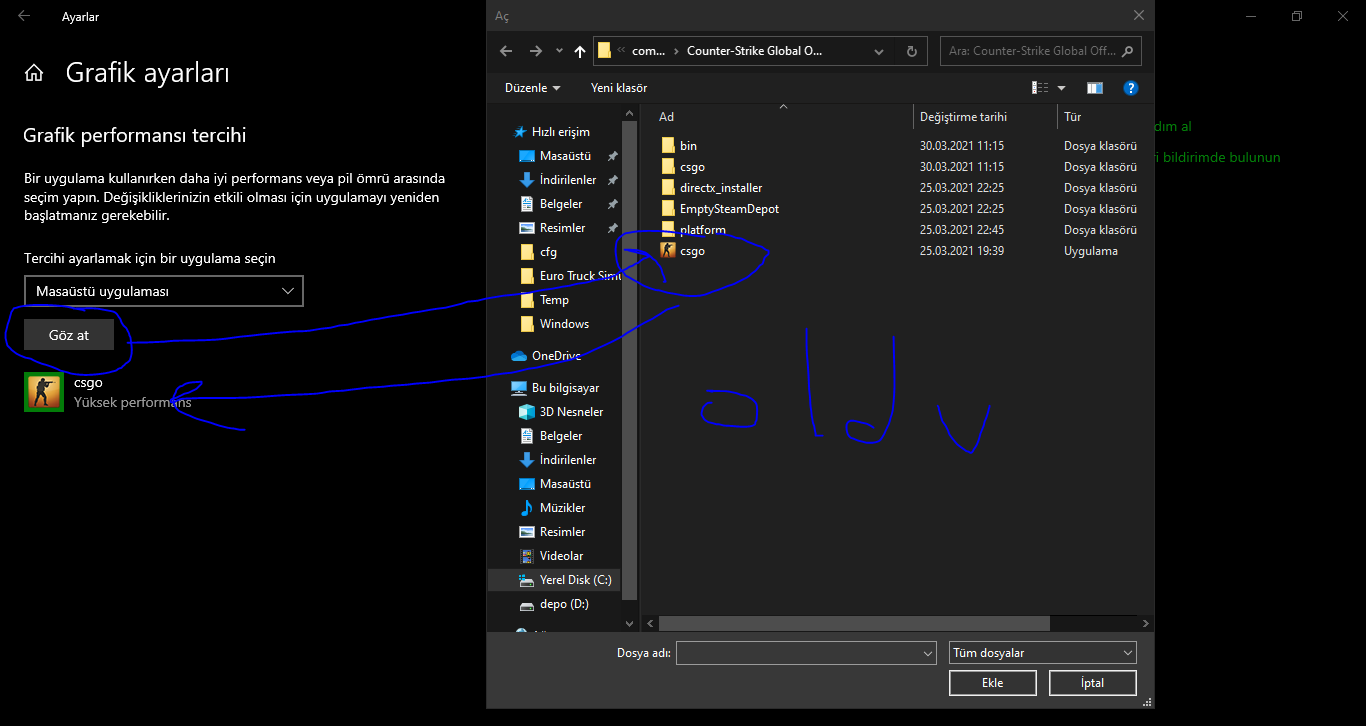Viewport: 1366px width, 726px height.
Task: Click the forward arrow in the Aç dialog
Action: (x=536, y=51)
